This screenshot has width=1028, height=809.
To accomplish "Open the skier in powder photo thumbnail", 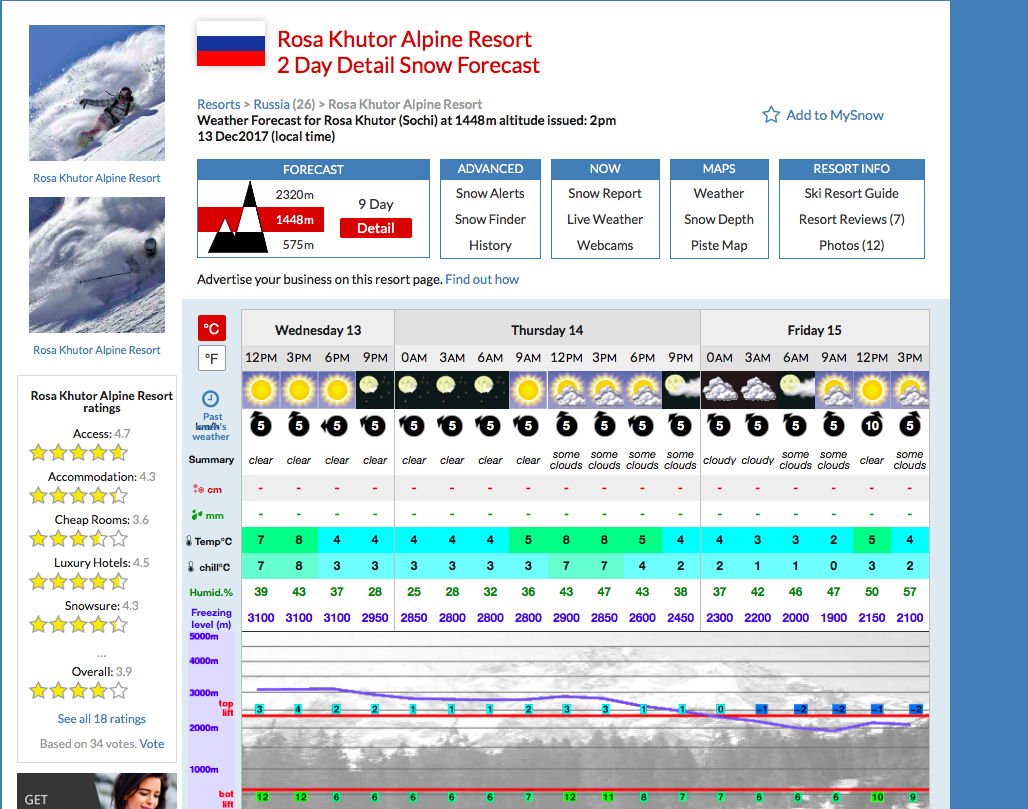I will pyautogui.click(x=97, y=265).
